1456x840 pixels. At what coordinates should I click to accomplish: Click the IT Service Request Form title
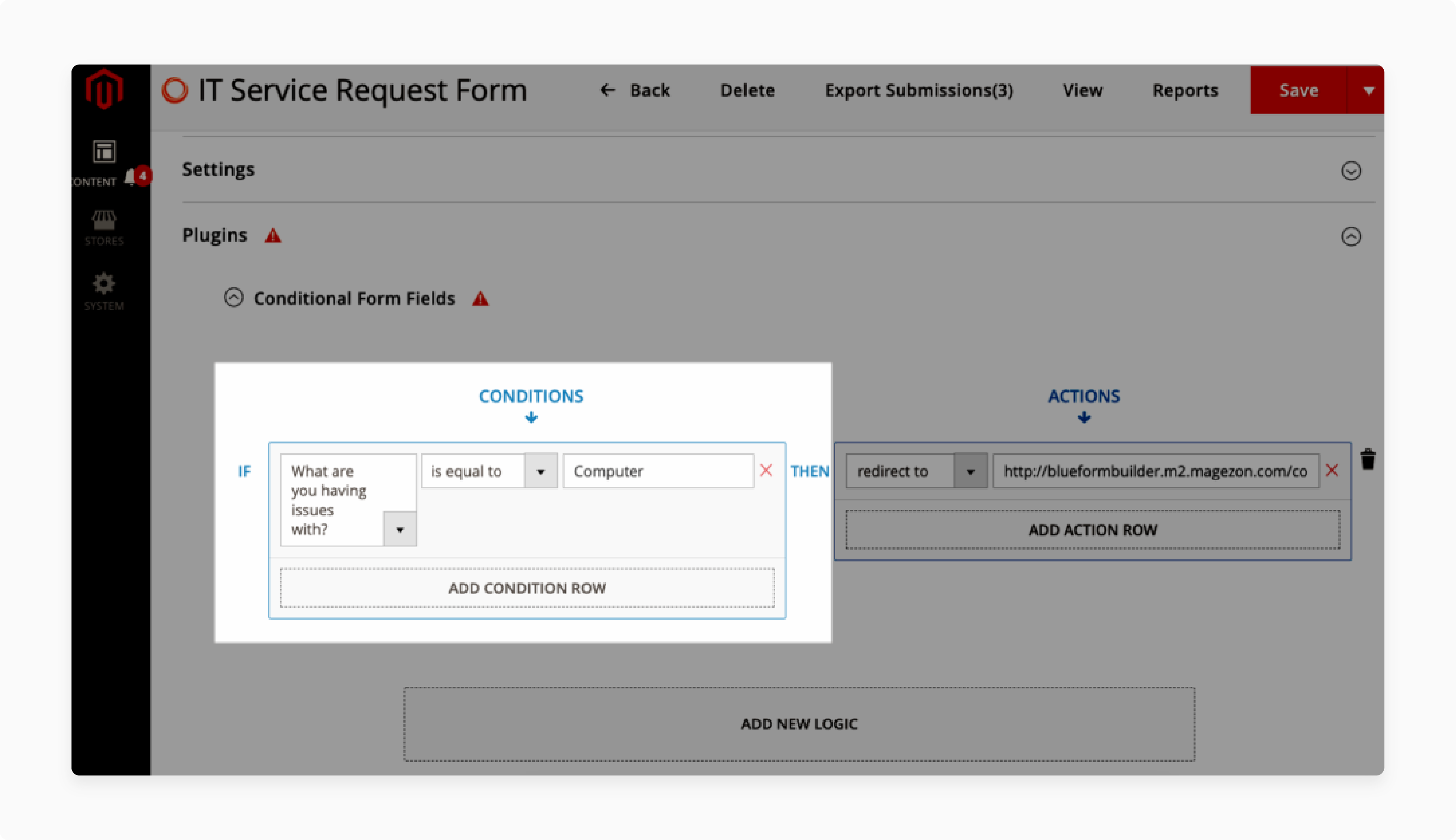362,90
